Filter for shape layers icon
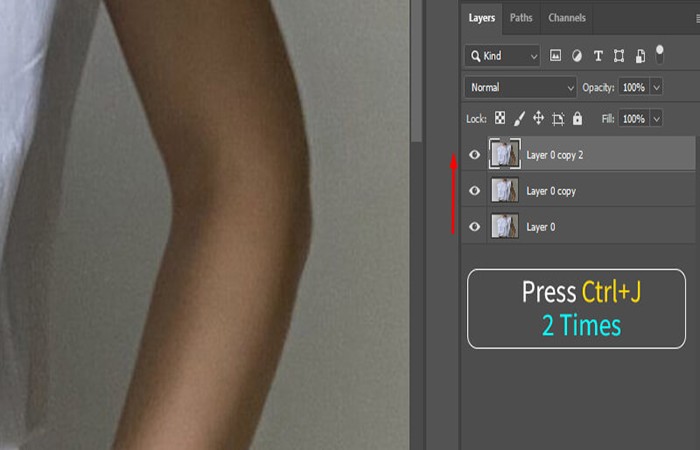700x450 pixels. pos(619,56)
